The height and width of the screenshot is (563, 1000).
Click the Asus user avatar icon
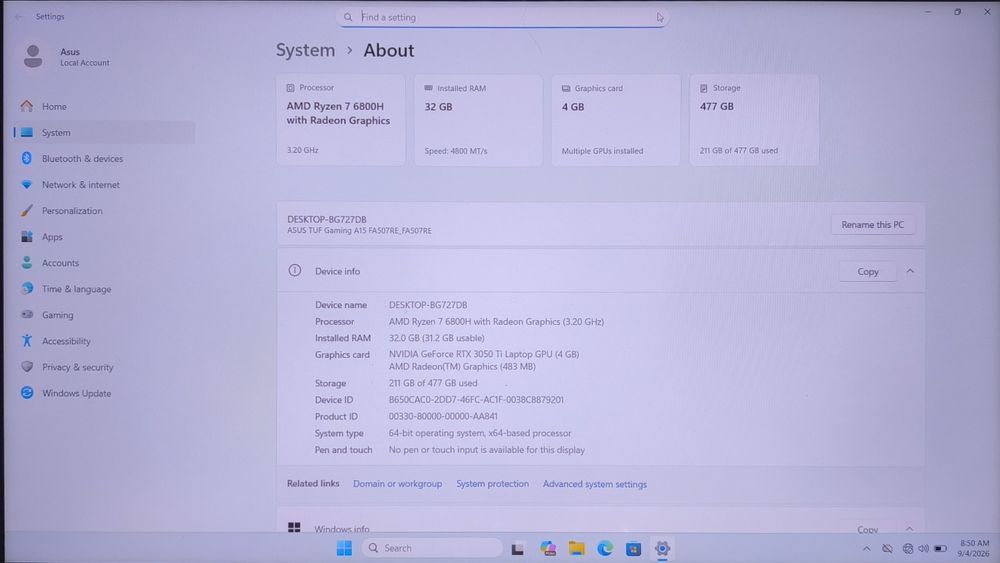coord(33,56)
